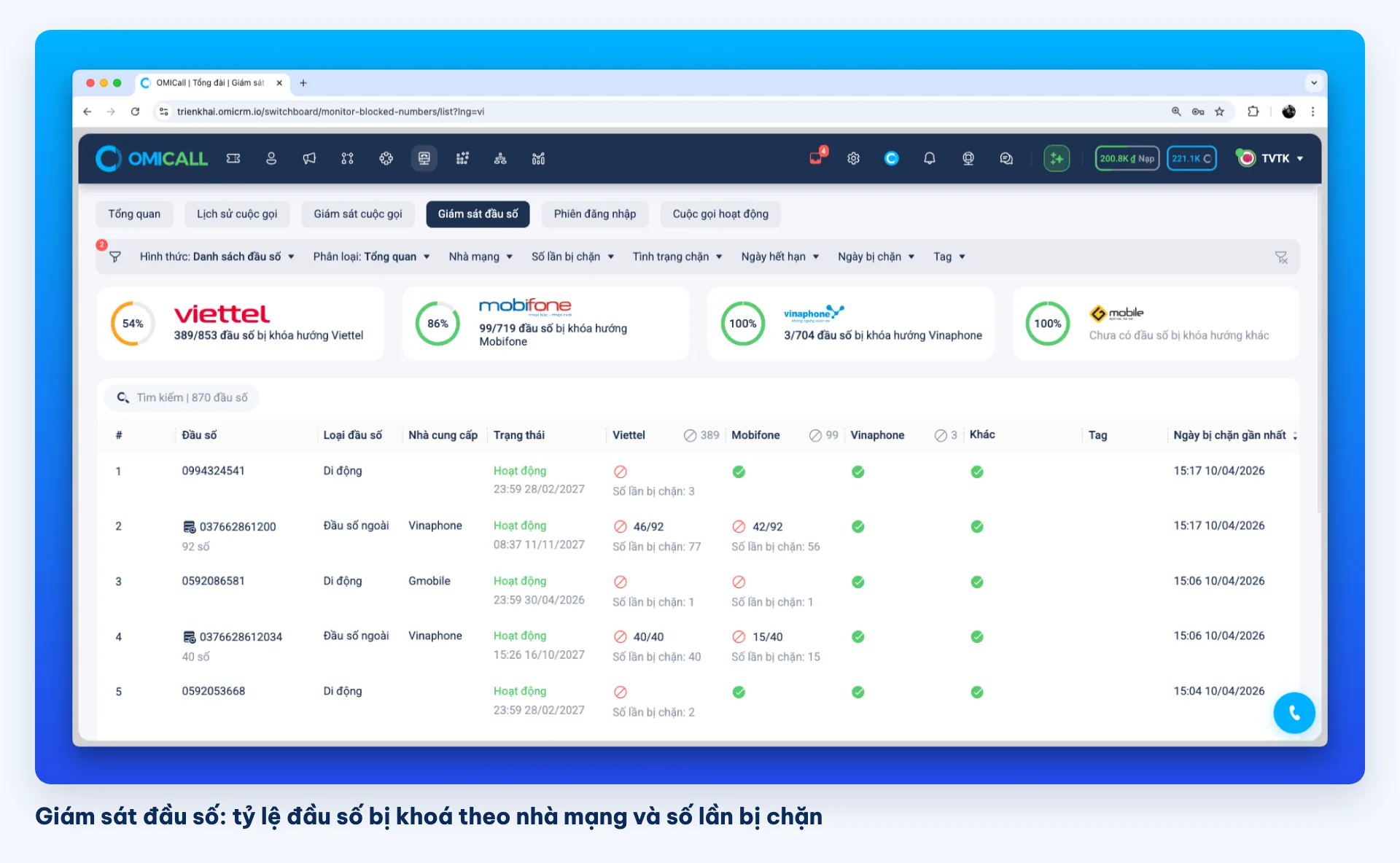Expand the Nhà mạng filter
The width and height of the screenshot is (1400, 863).
[481, 257]
